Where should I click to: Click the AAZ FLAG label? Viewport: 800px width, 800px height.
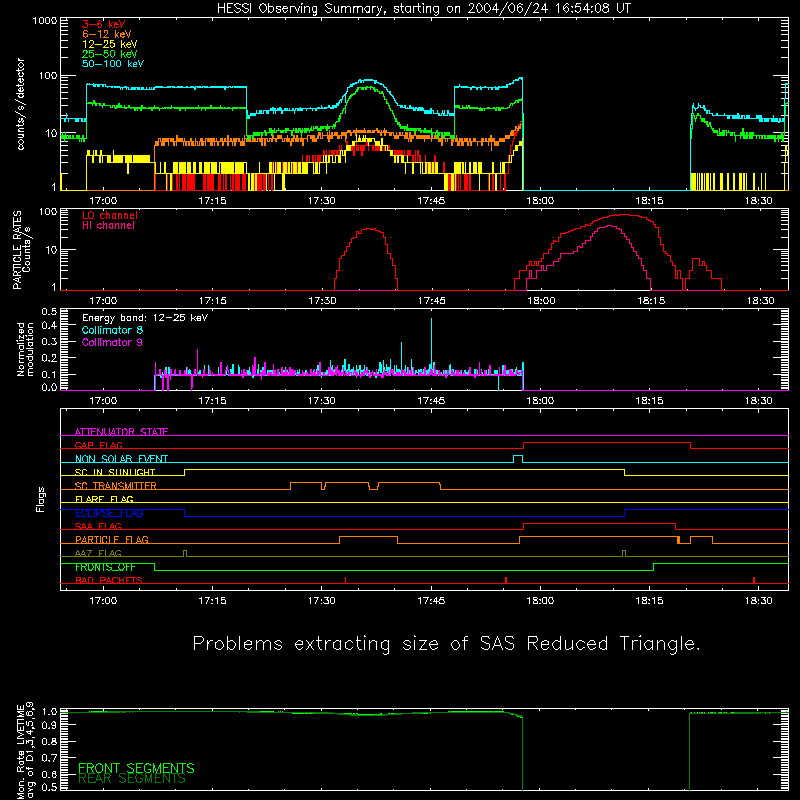click(x=98, y=553)
